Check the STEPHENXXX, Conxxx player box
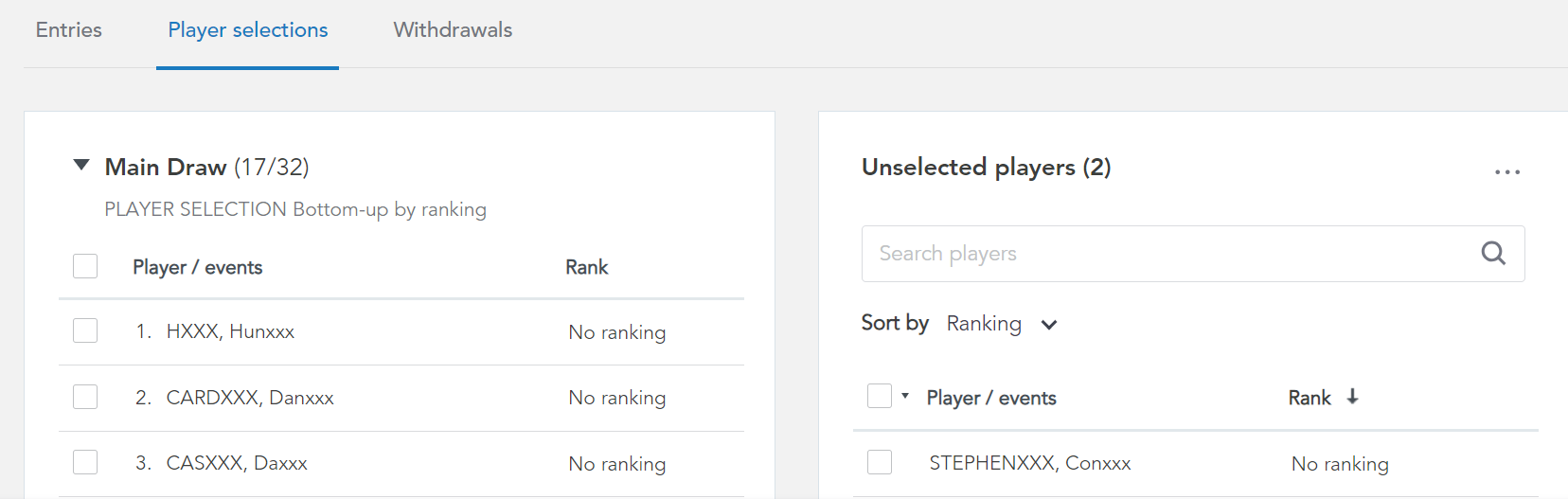Screen dimensions: 1568x499 coord(880,462)
